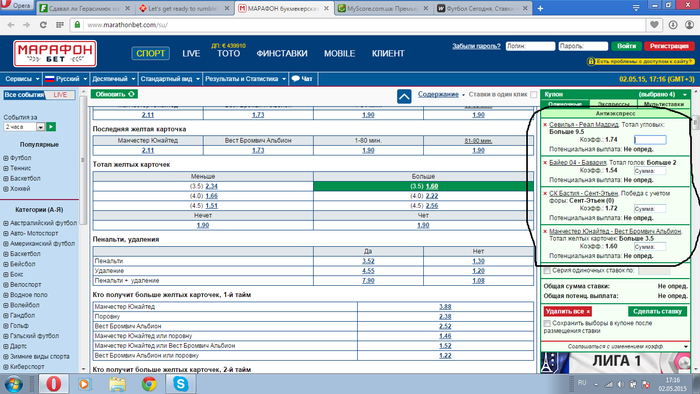Go to the КЛИЕНТ section
The image size is (700, 394).
coord(388,54)
